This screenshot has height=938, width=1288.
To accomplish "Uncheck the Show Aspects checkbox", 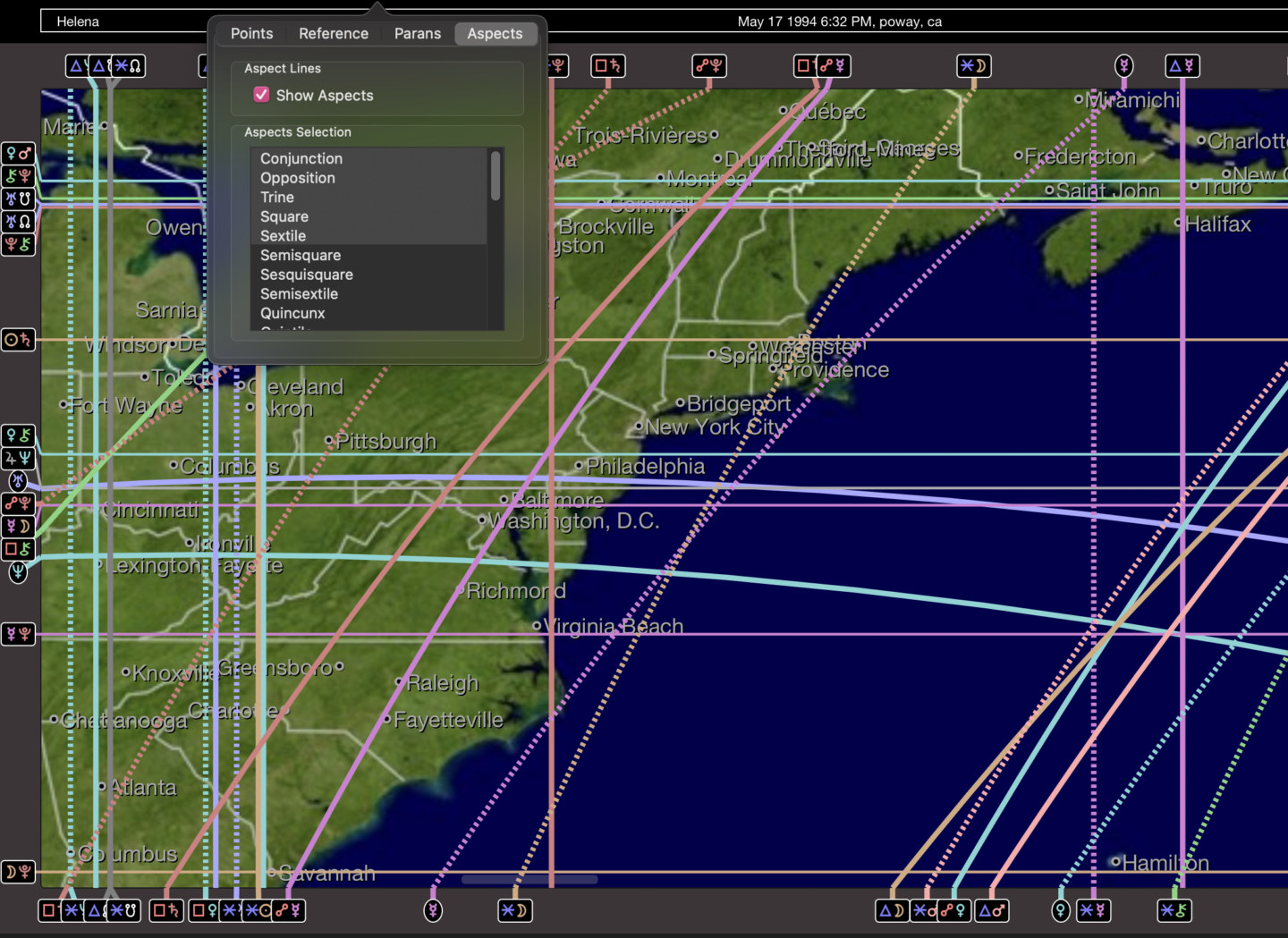I will [261, 95].
